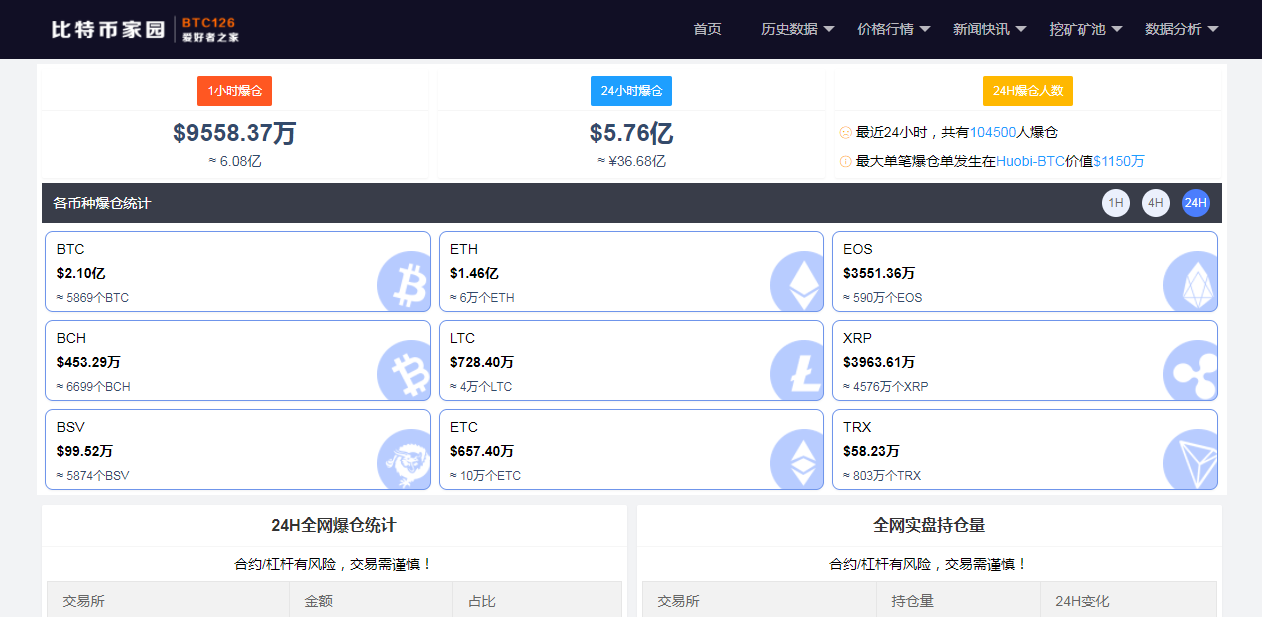This screenshot has width=1262, height=617.
Task: Click the ≈ 803万个TRX text
Action: tap(882, 476)
